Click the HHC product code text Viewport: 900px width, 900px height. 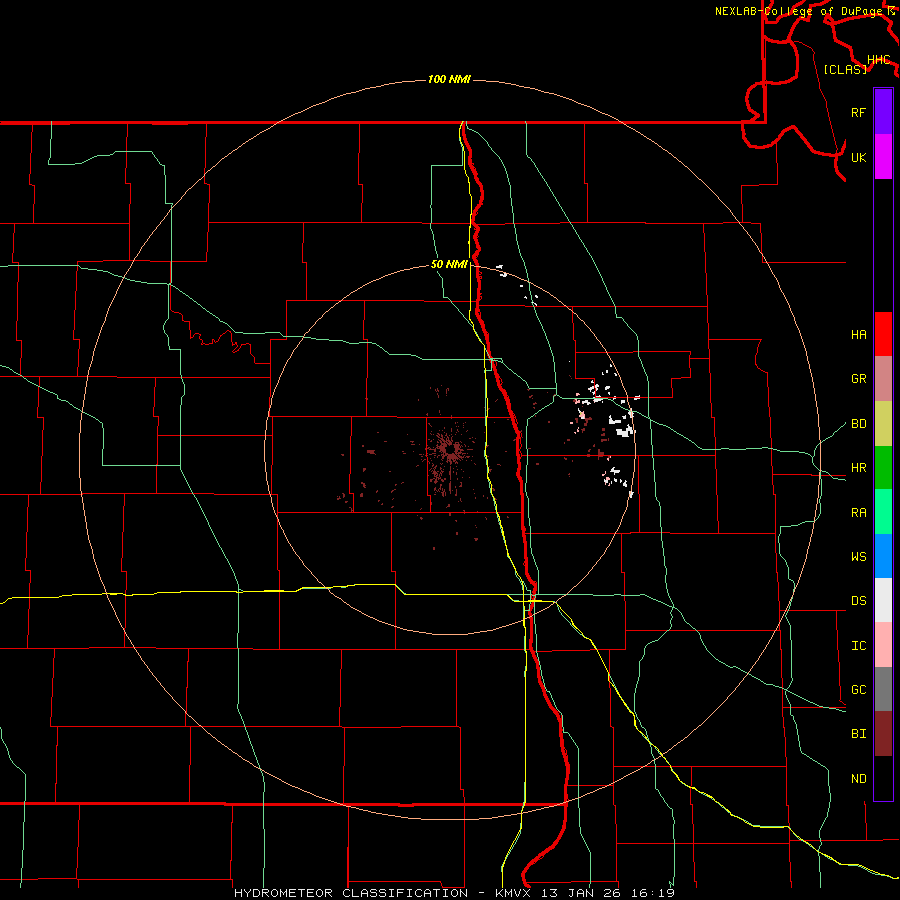click(878, 60)
